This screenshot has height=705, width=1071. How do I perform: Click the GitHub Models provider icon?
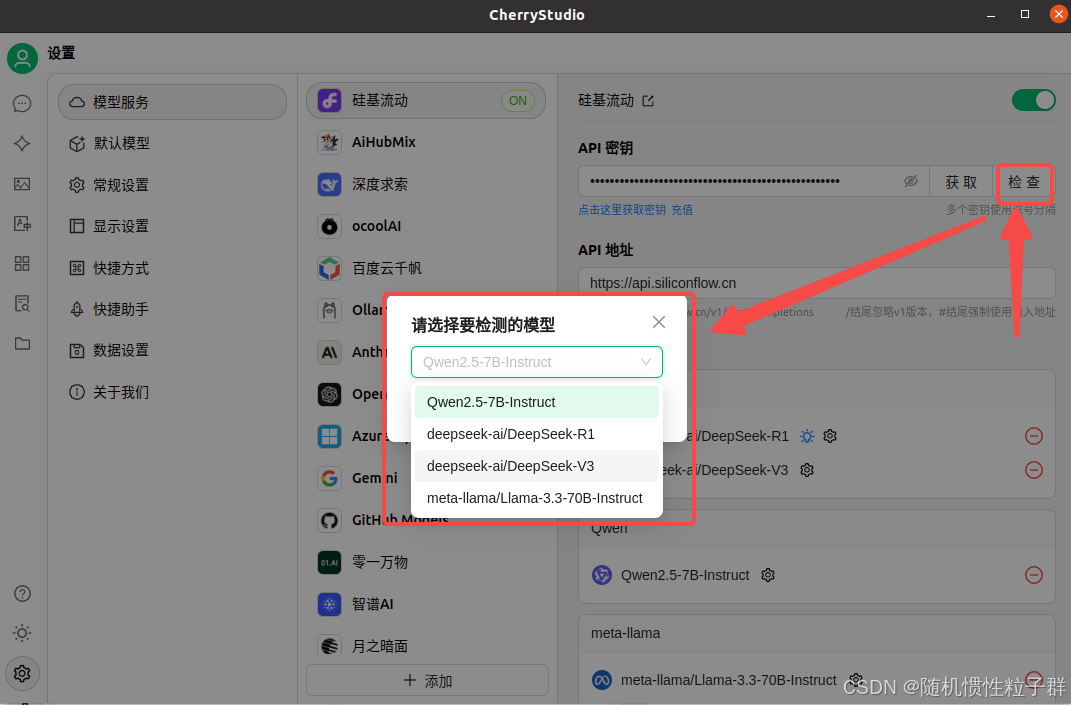[329, 521]
